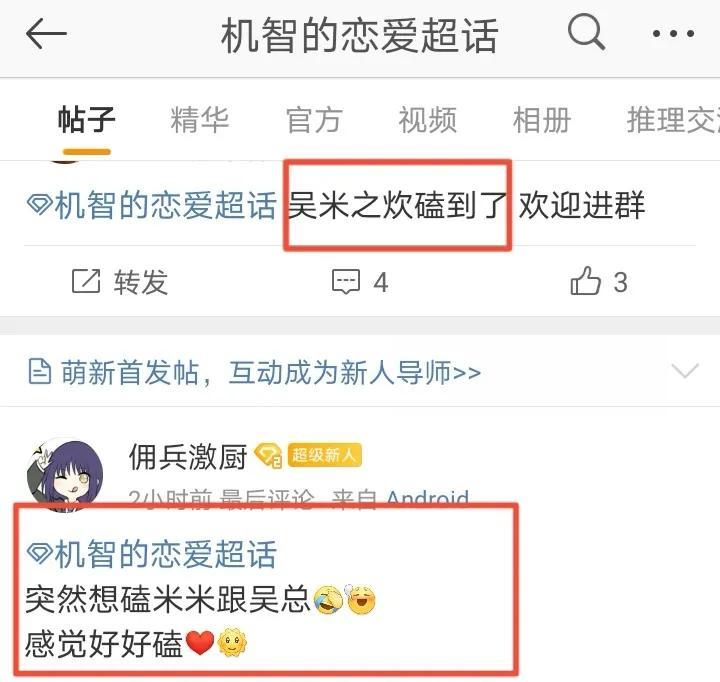Image resolution: width=720 pixels, height=682 pixels.
Task: Open 萌新首发帖，互动成为新人导师 link
Action: click(x=271, y=372)
